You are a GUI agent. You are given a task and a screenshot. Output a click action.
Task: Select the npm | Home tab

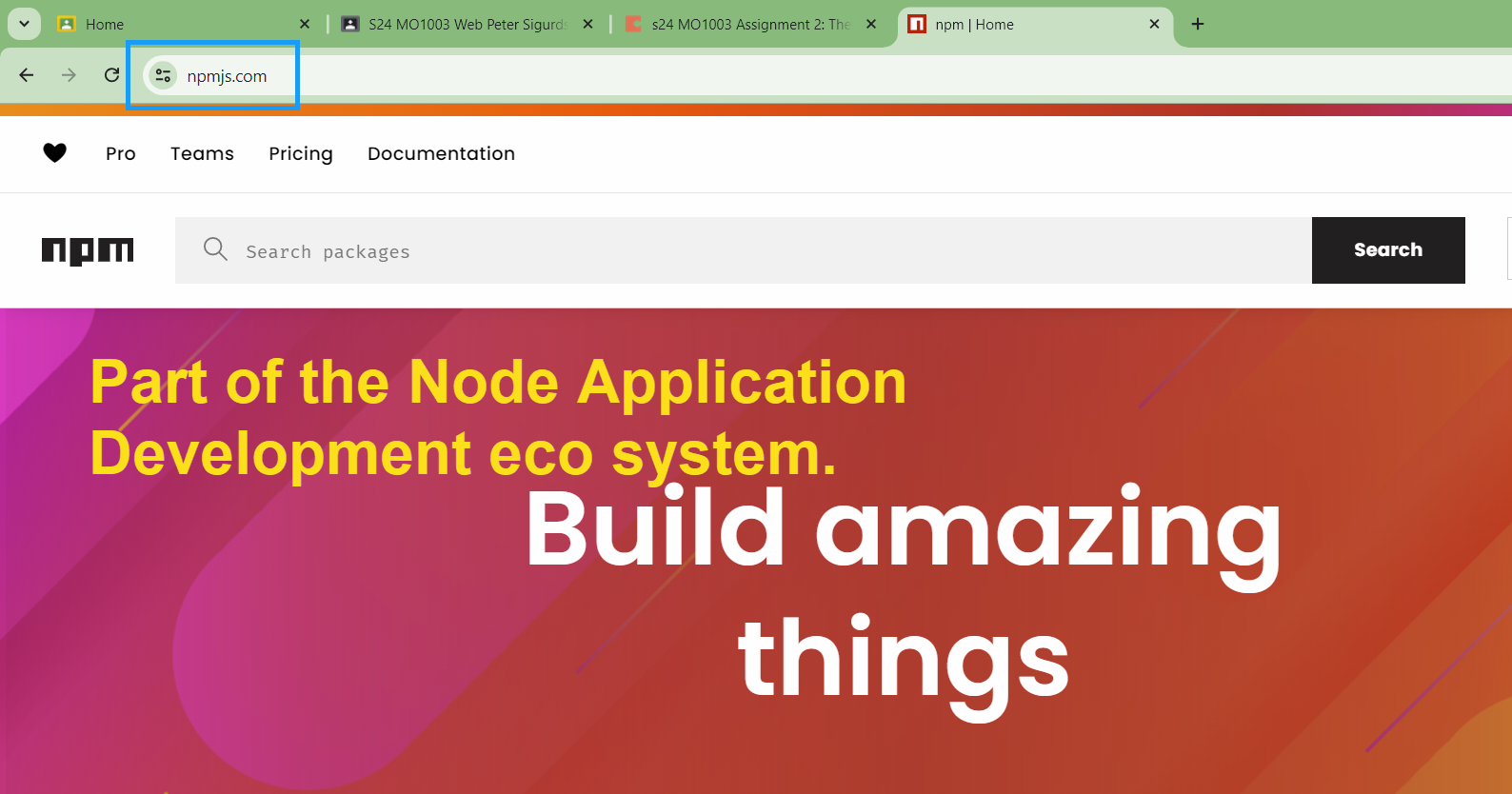pos(1035,24)
